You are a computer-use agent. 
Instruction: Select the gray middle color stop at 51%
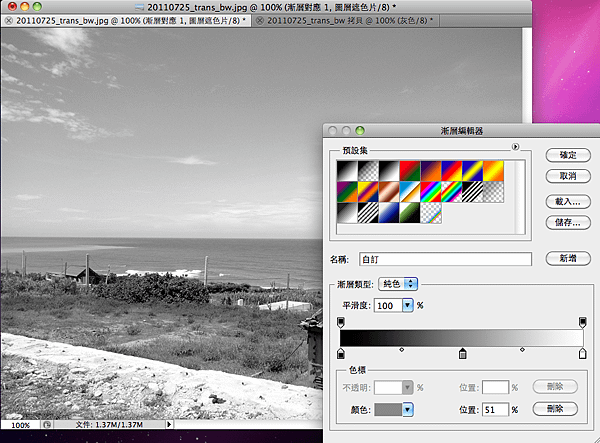463,353
